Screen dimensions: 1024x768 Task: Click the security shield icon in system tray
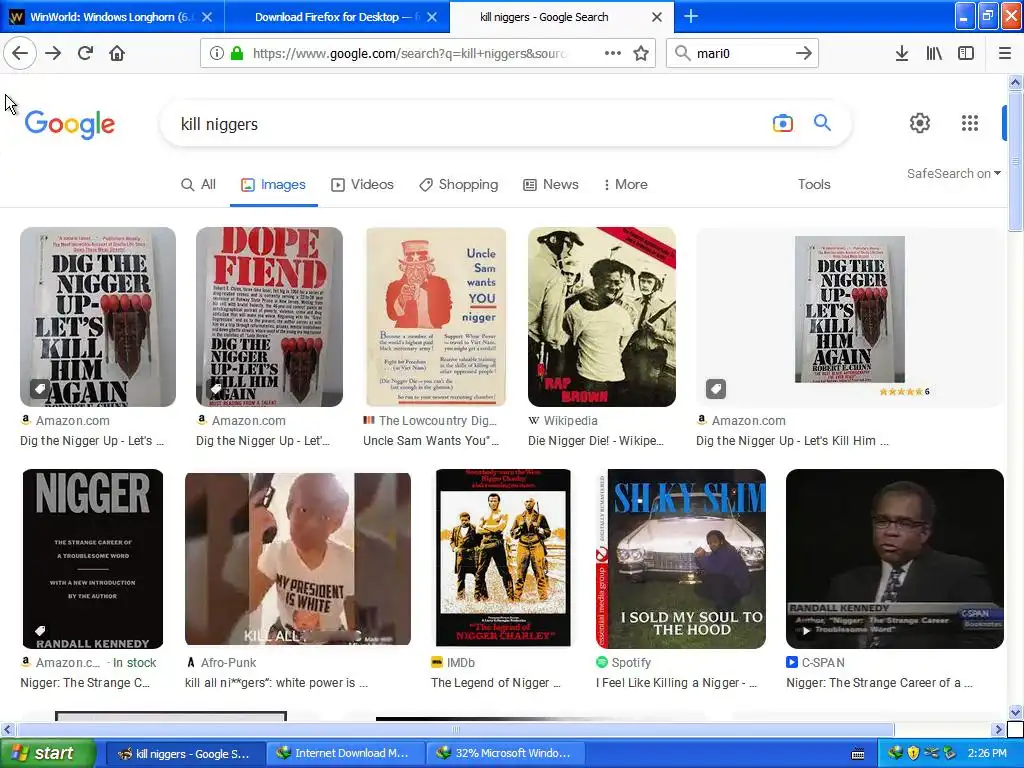click(913, 753)
